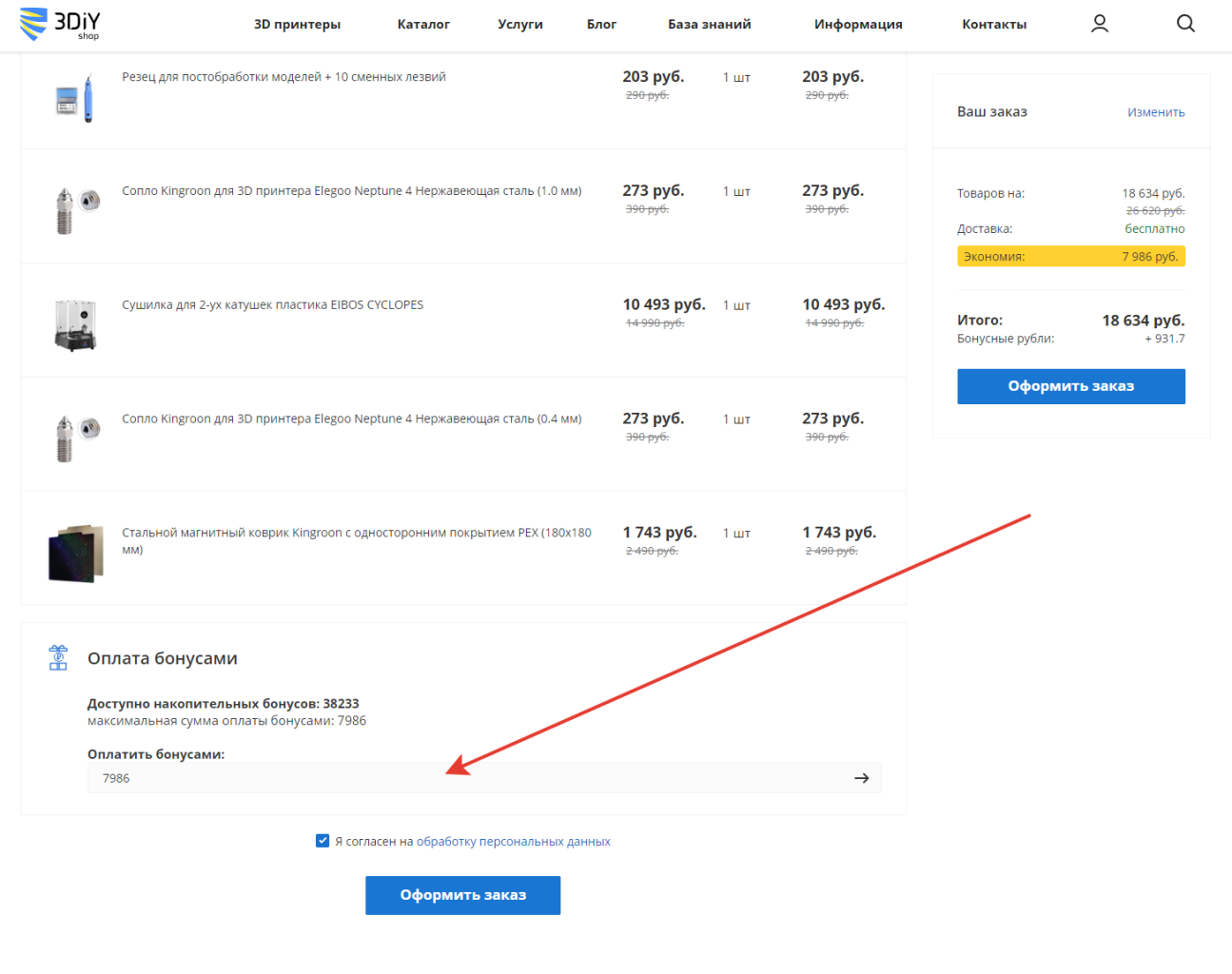1232x974 pixels.
Task: Click the bonus payment gift icon
Action: click(58, 657)
